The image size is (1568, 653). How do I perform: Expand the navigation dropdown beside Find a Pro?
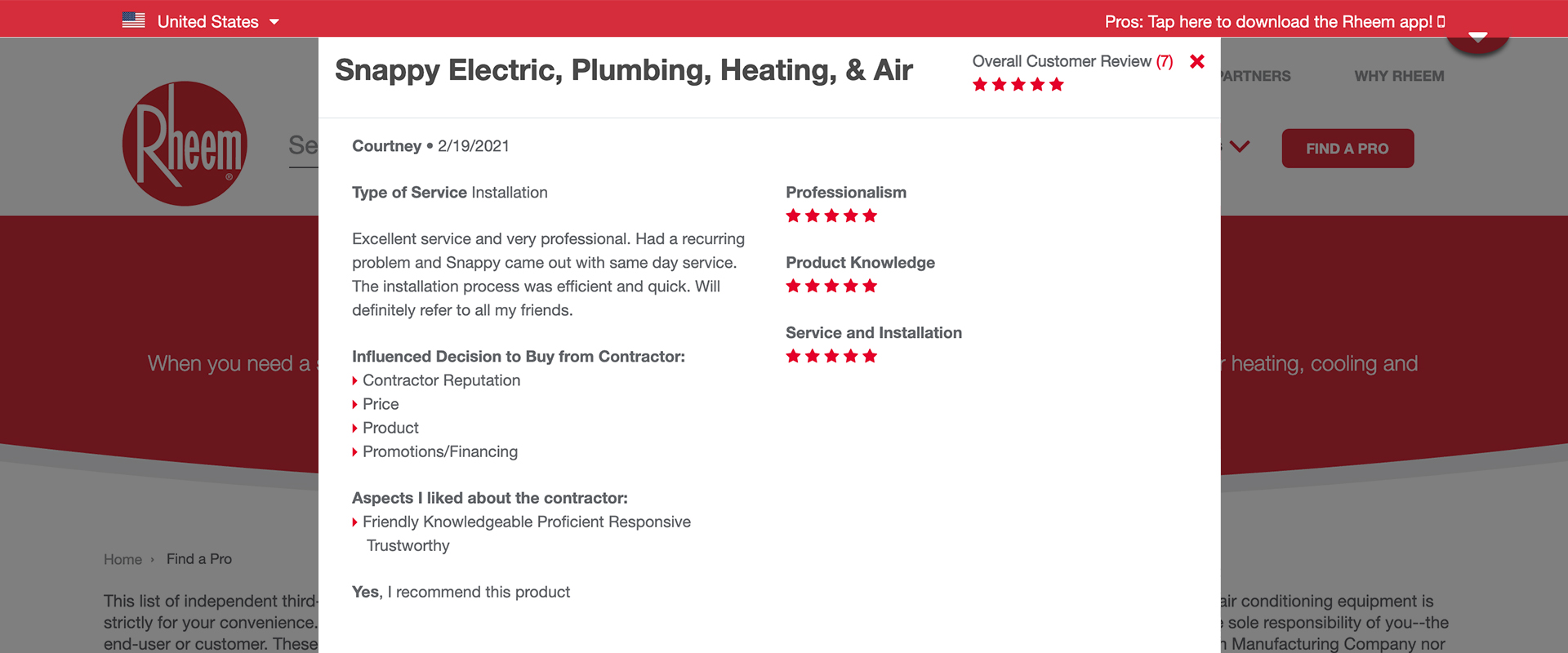click(x=1241, y=147)
